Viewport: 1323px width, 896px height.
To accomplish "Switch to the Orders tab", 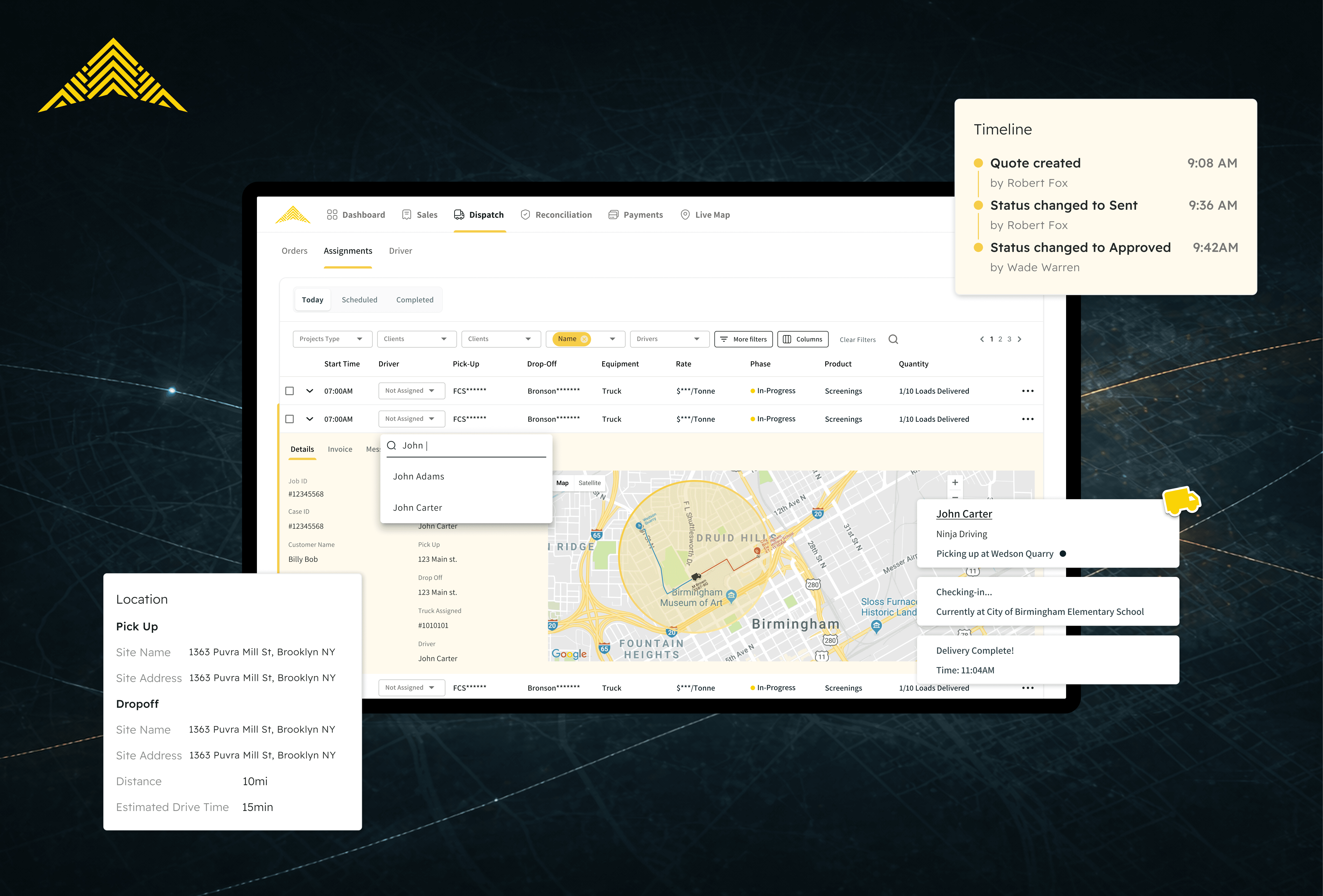I will [x=294, y=251].
